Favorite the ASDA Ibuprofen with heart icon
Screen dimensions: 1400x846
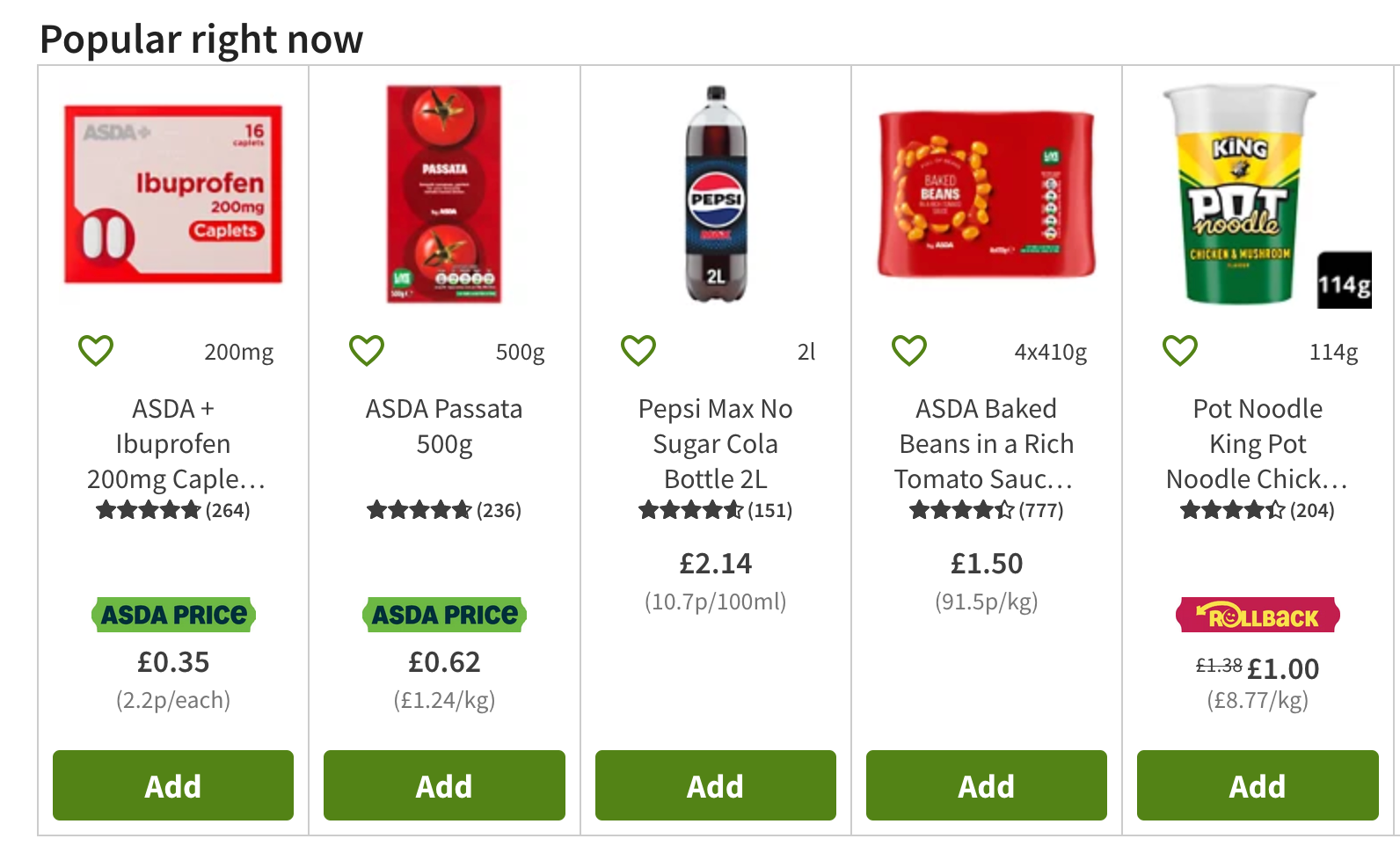coord(96,350)
